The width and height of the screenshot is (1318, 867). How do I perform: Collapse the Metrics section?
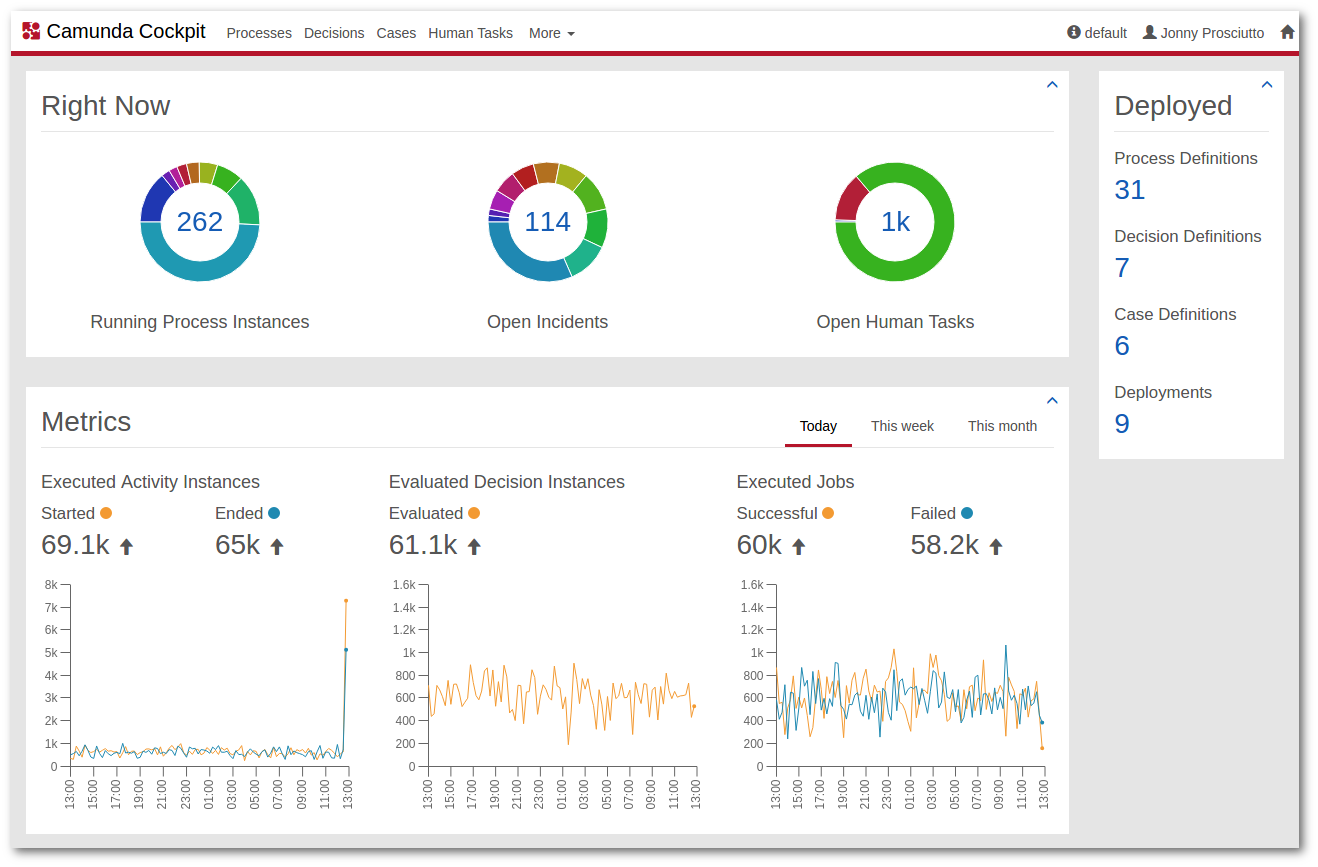1052,401
